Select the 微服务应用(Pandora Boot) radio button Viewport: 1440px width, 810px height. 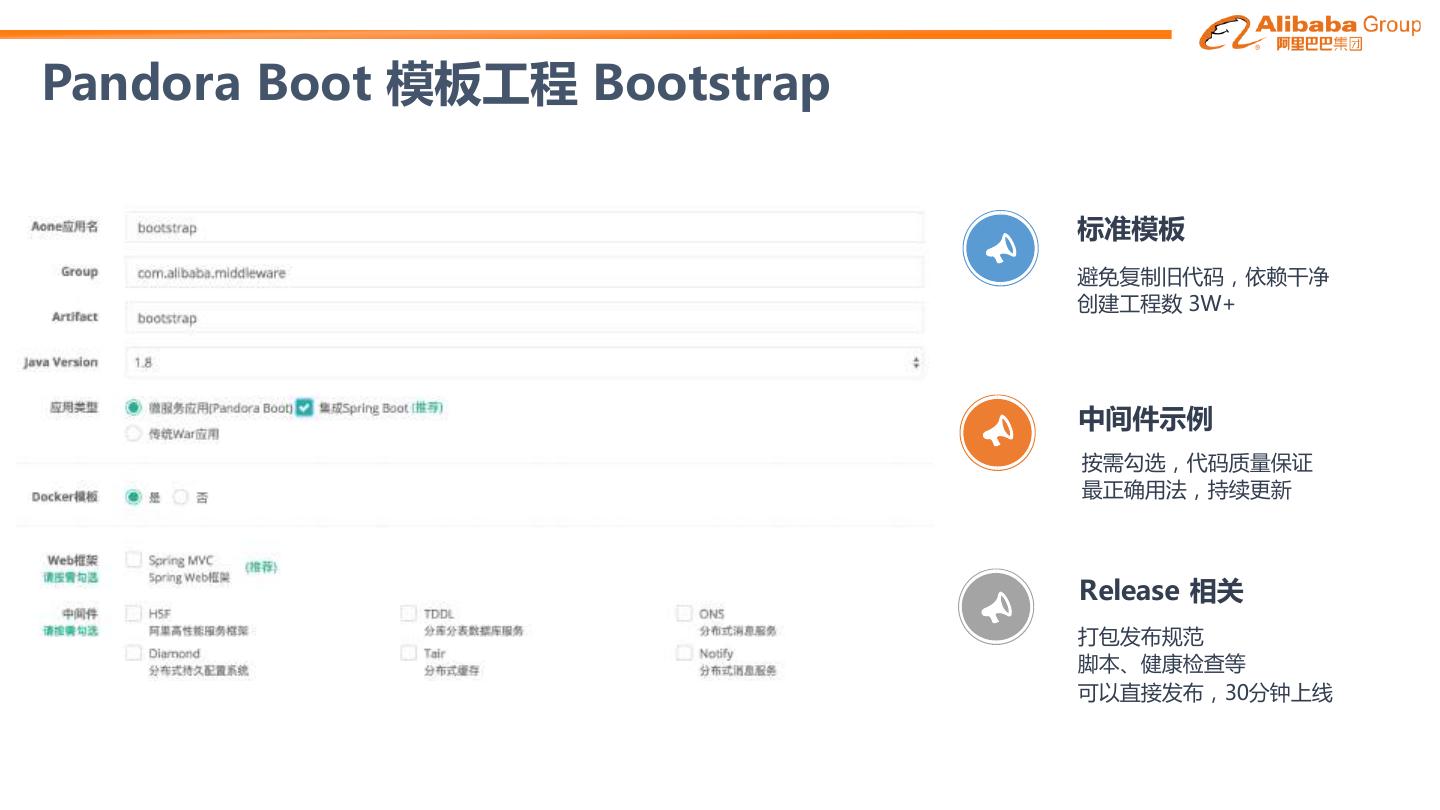[134, 408]
